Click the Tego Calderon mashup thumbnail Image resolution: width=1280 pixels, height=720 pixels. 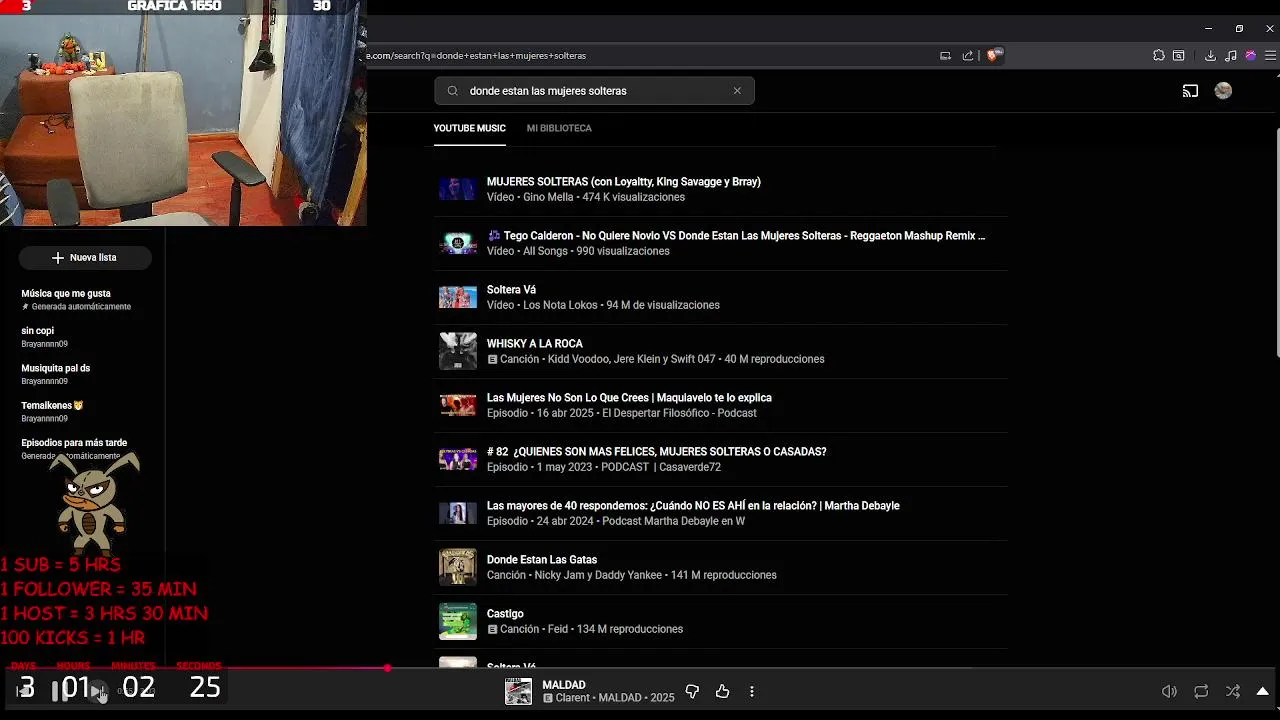[458, 243]
